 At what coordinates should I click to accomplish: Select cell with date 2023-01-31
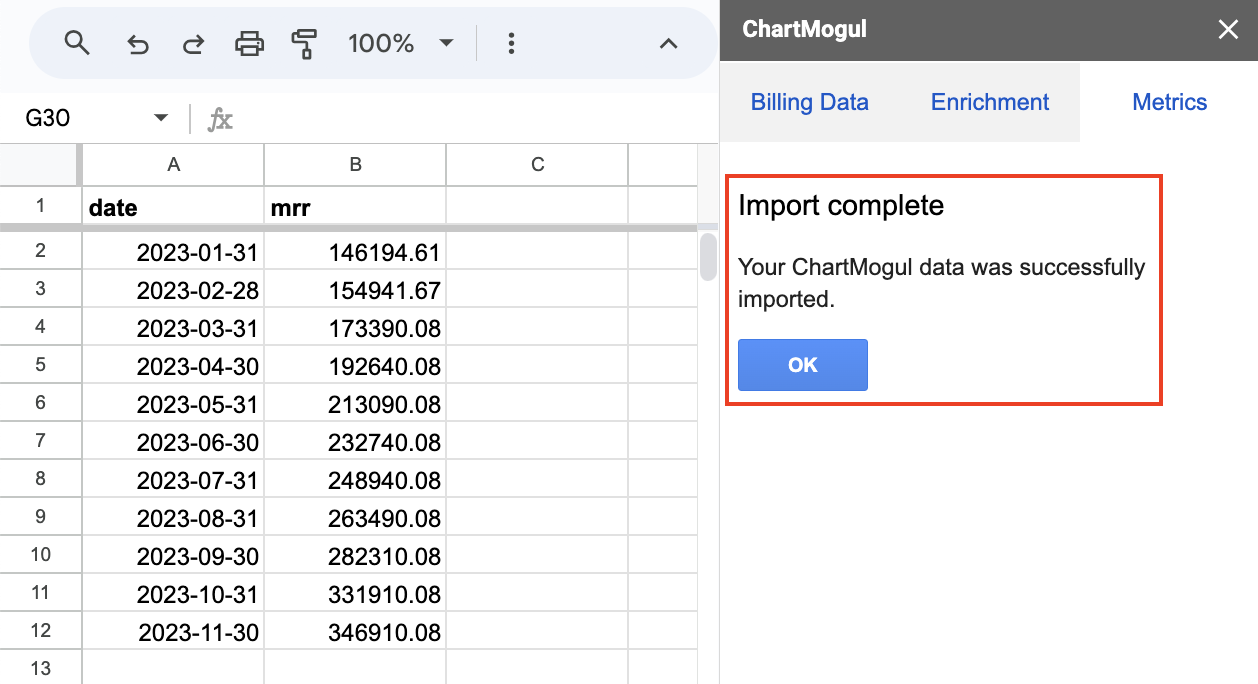173,252
